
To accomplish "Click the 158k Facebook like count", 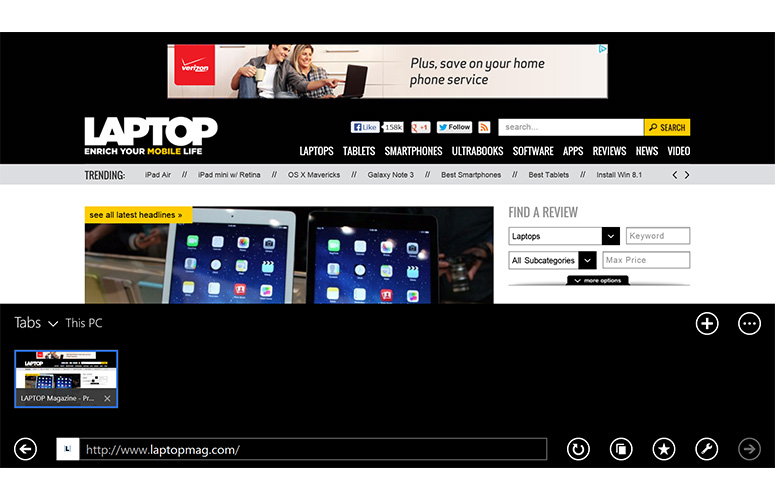I will point(393,127).
